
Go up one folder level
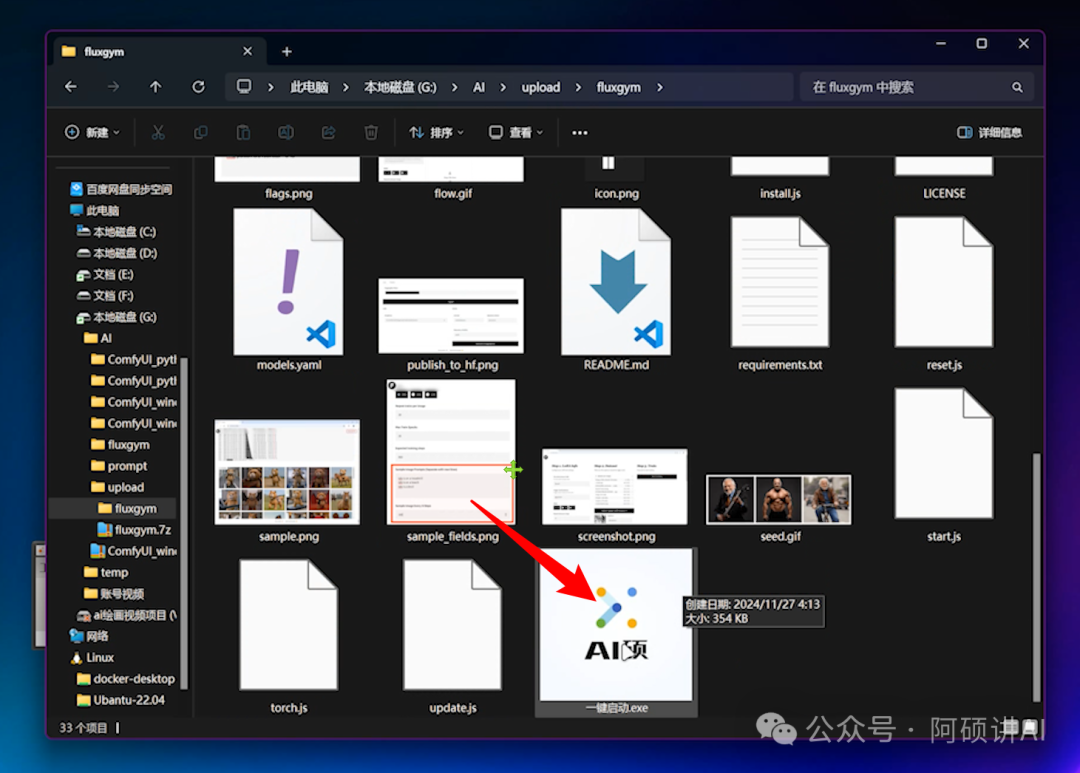[156, 87]
